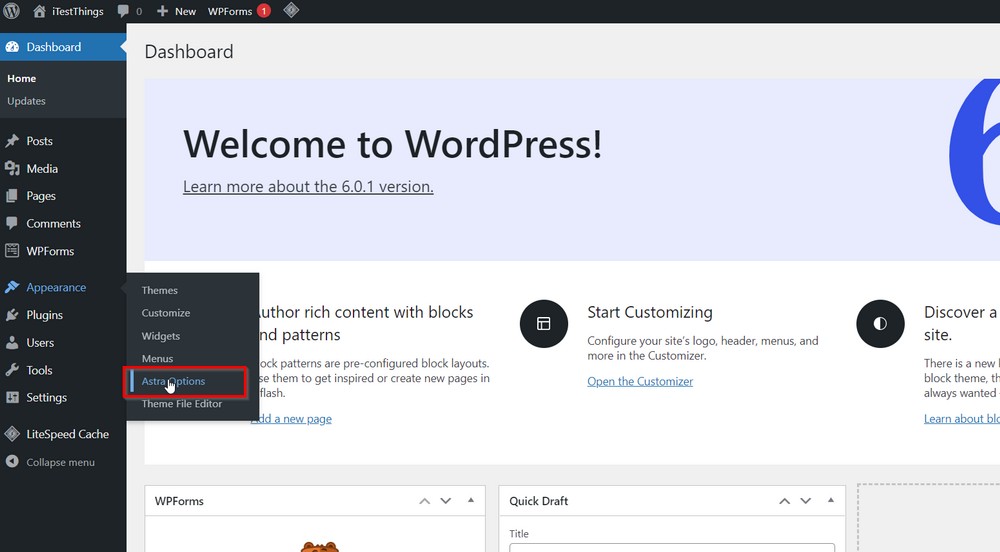Screen dimensions: 1000x552
Task: Click the Users person icon
Action: tap(12, 342)
